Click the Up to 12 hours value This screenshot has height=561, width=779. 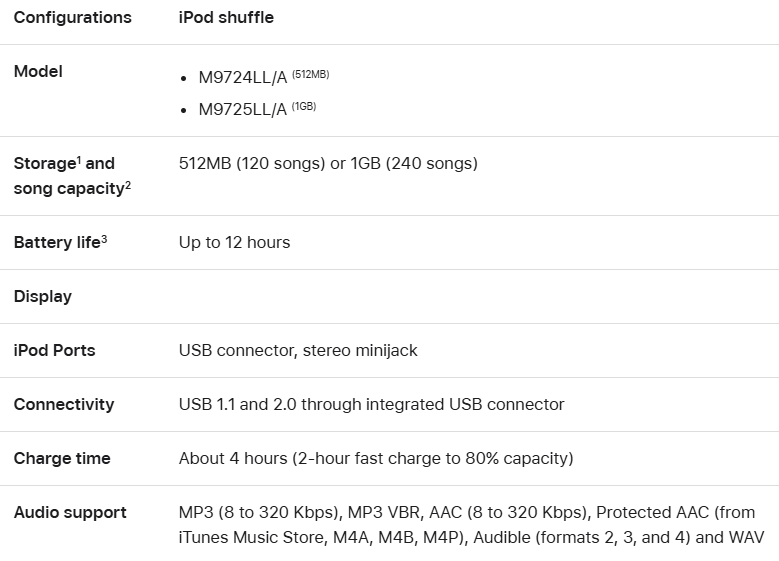point(234,242)
